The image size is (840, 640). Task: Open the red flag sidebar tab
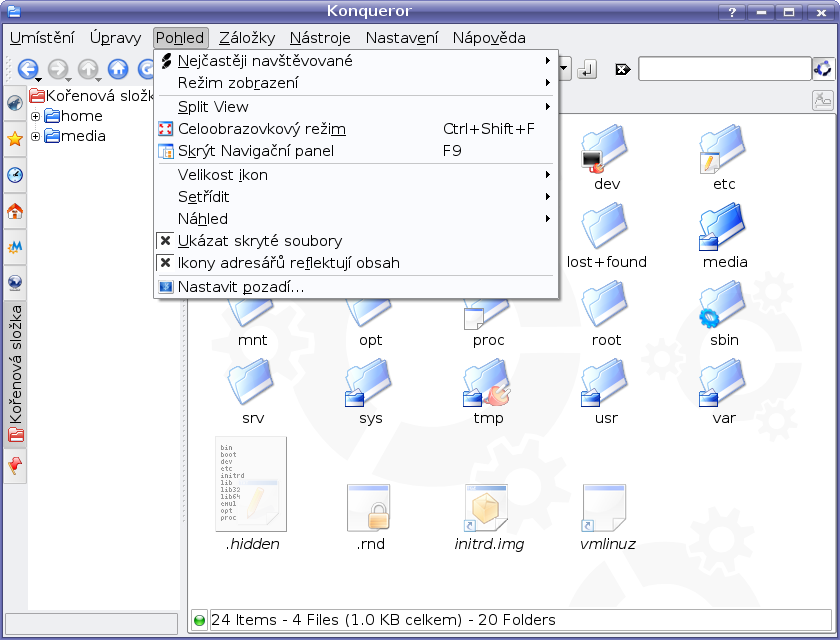[15, 465]
